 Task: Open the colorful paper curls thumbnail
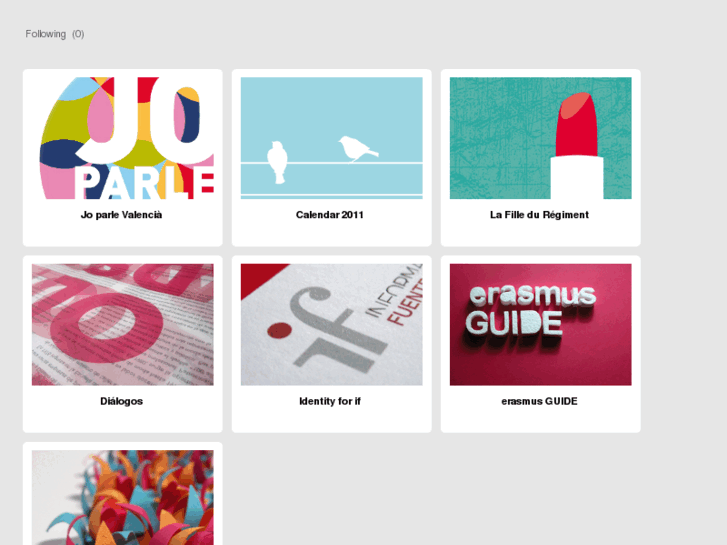pos(122,497)
